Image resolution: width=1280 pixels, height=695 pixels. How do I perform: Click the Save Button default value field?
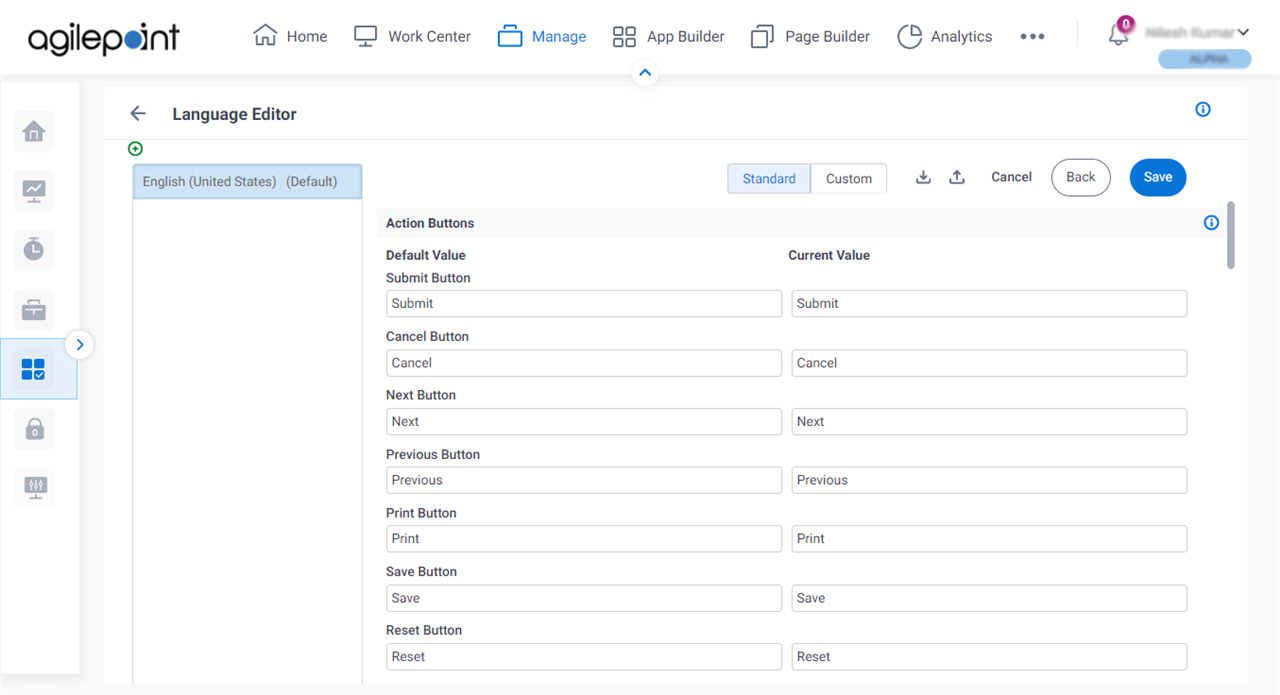584,598
